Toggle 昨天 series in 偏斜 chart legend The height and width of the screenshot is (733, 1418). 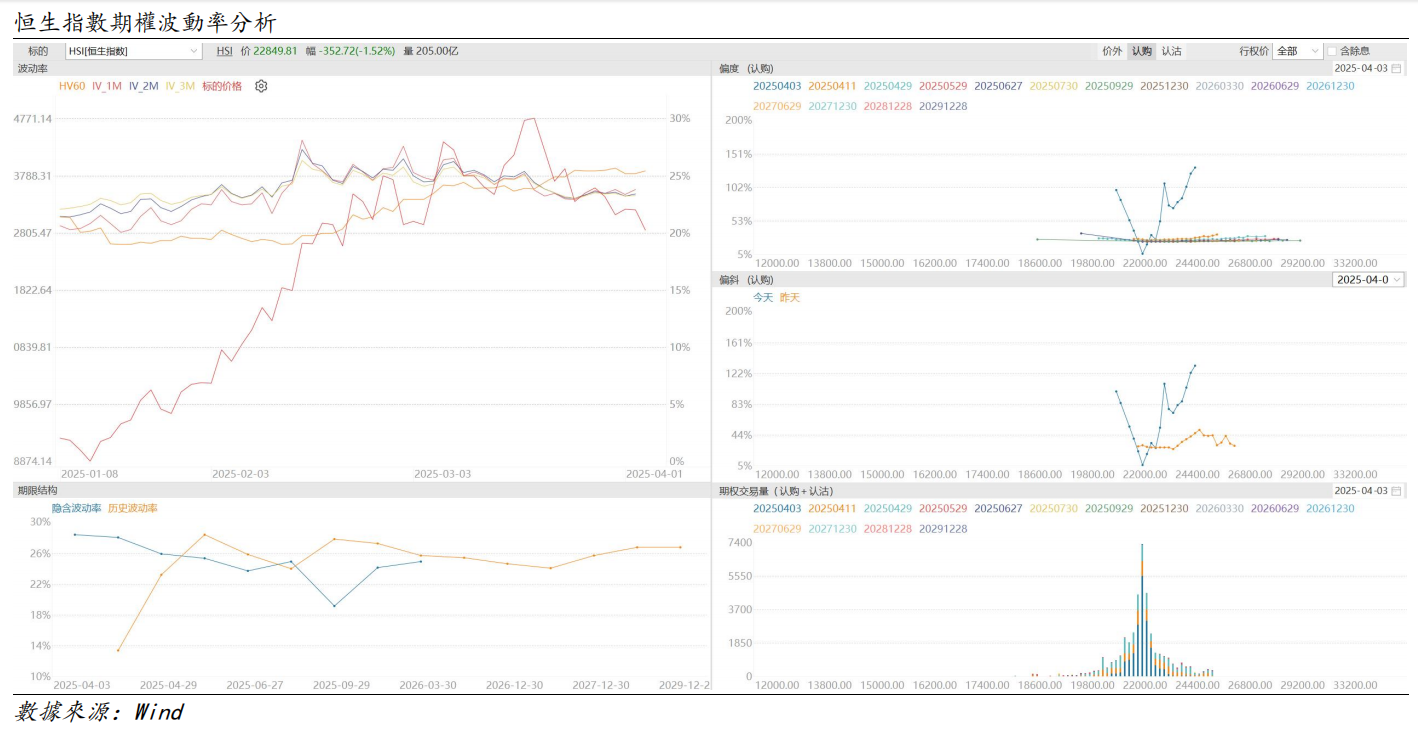(790, 297)
